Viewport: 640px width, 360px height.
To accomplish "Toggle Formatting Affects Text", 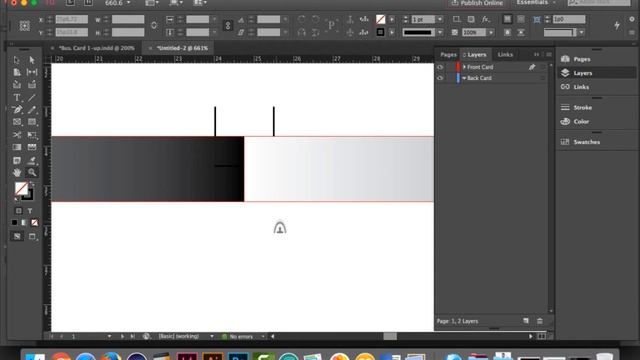I will [30, 211].
